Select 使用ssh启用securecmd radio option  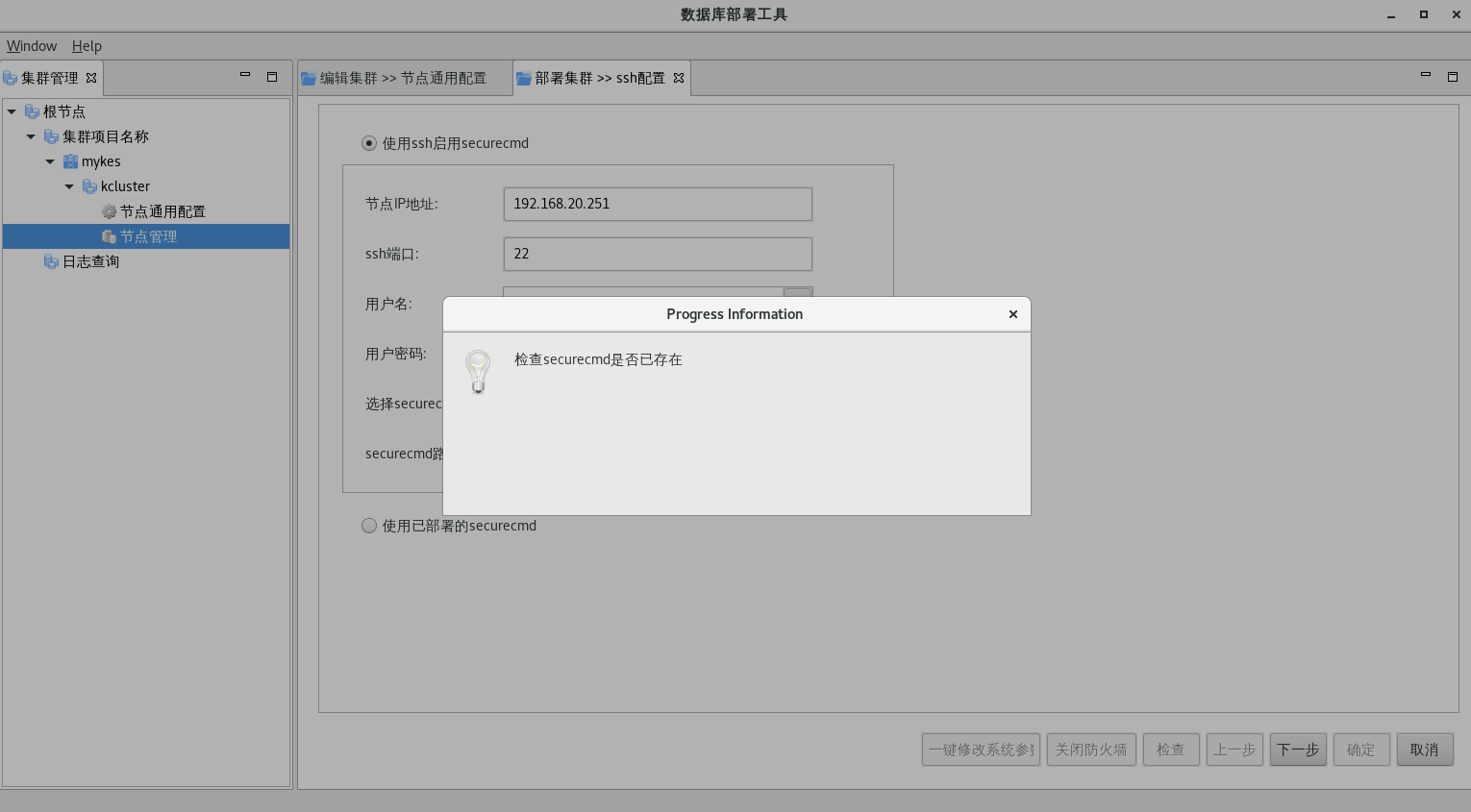369,143
